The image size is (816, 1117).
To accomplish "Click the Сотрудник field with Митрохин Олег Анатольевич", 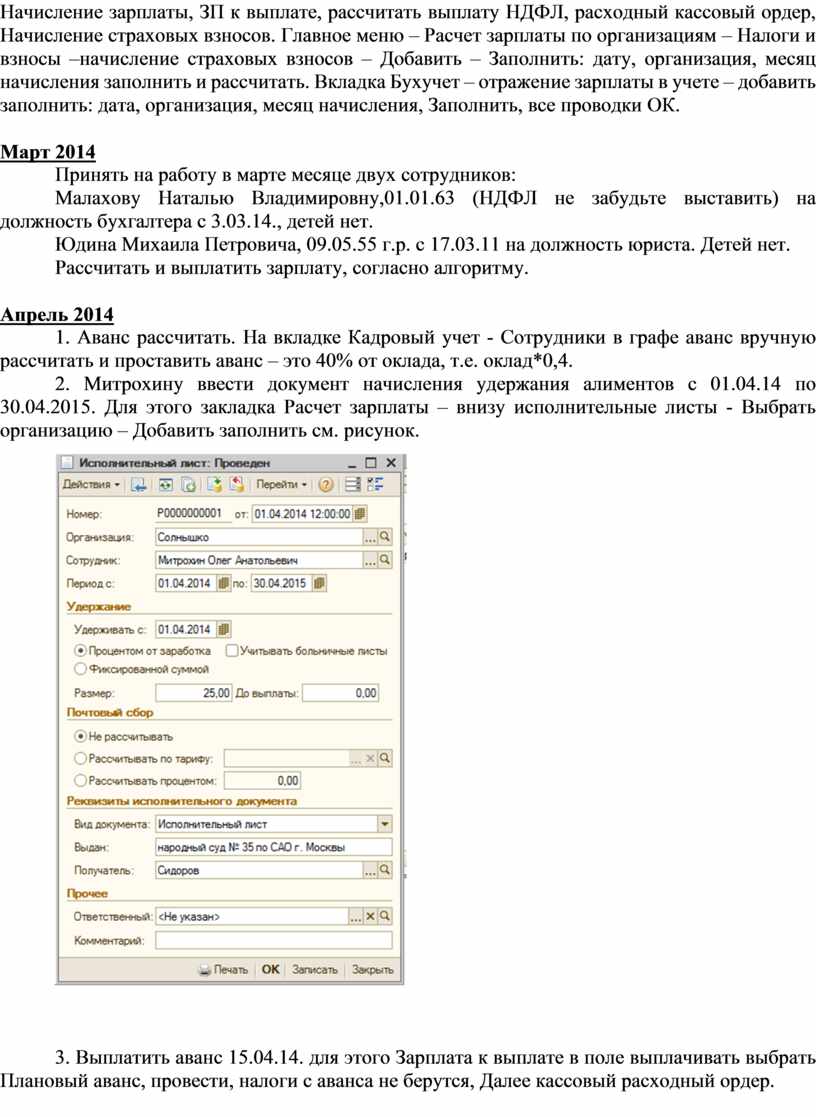I will 259,561.
